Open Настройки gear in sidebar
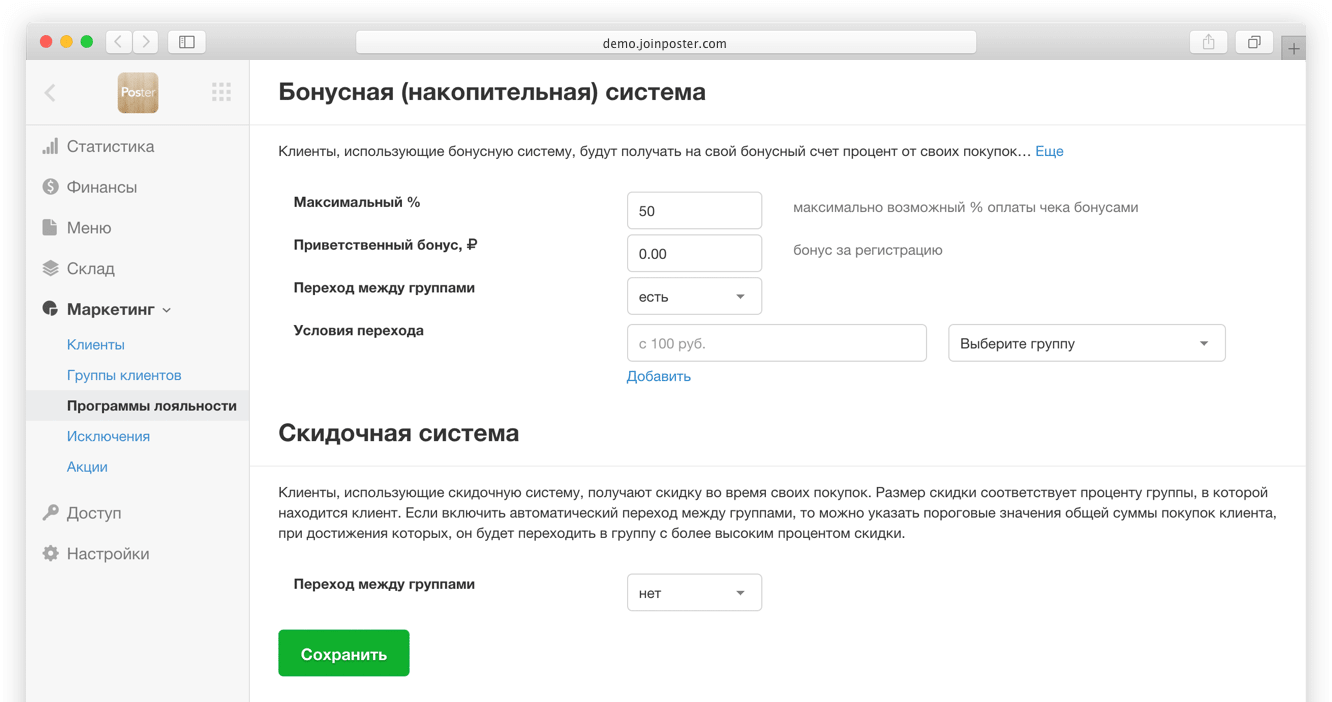The image size is (1332, 702). pyautogui.click(x=95, y=553)
